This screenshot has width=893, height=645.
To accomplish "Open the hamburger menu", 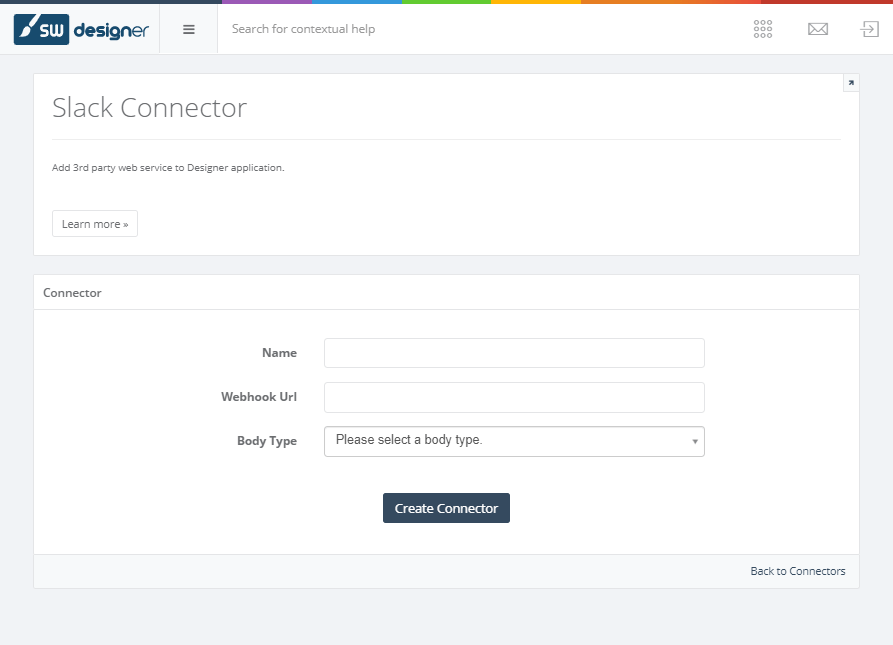I will pyautogui.click(x=189, y=30).
